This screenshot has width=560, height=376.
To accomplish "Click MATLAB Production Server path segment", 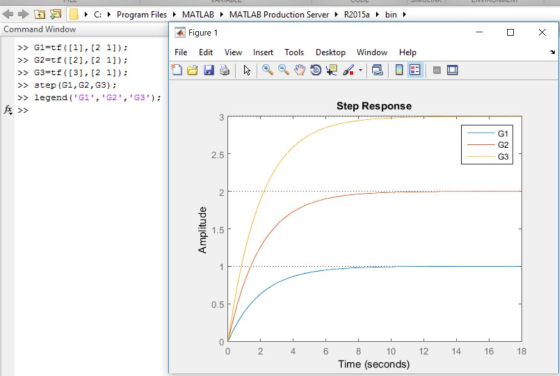I will tap(279, 15).
